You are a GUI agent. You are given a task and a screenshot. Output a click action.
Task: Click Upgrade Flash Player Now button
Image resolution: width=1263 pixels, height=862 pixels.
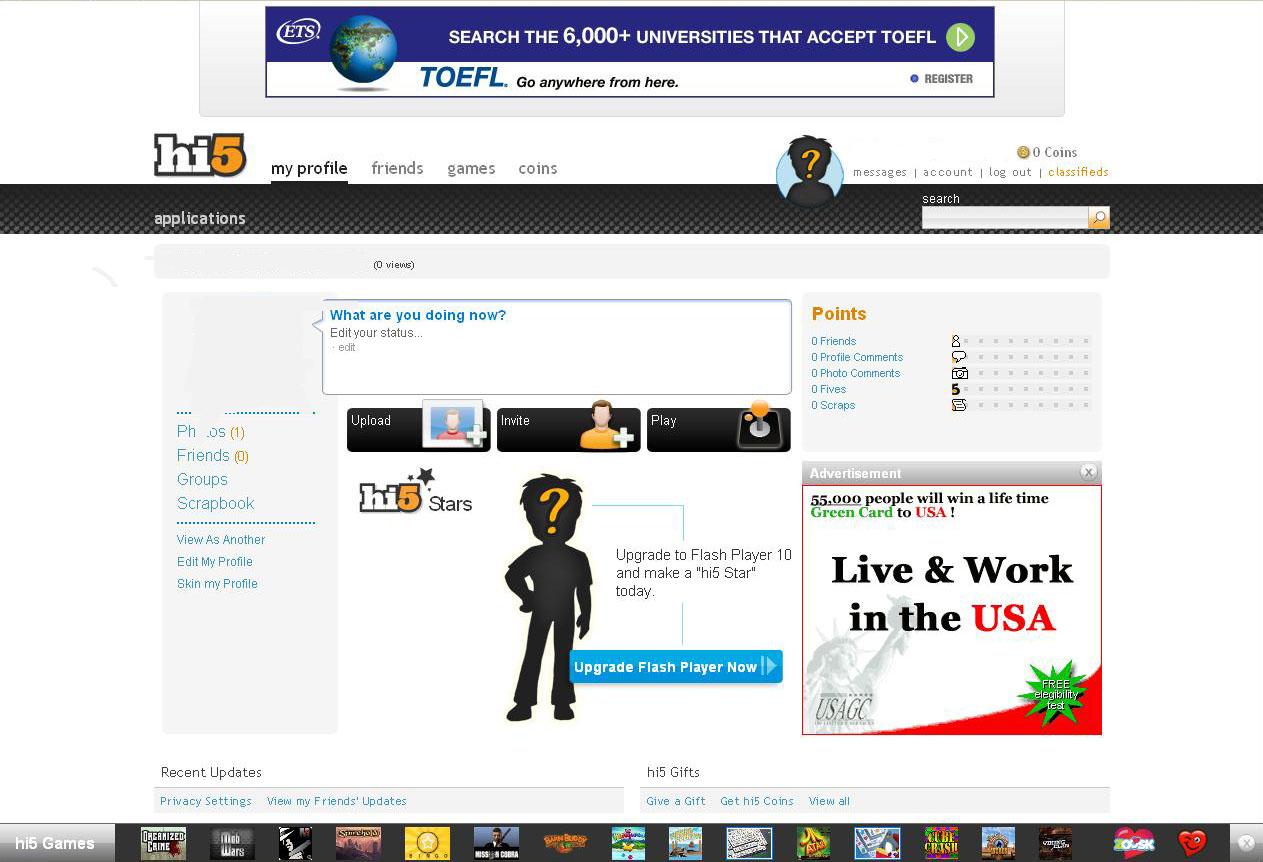coord(676,667)
